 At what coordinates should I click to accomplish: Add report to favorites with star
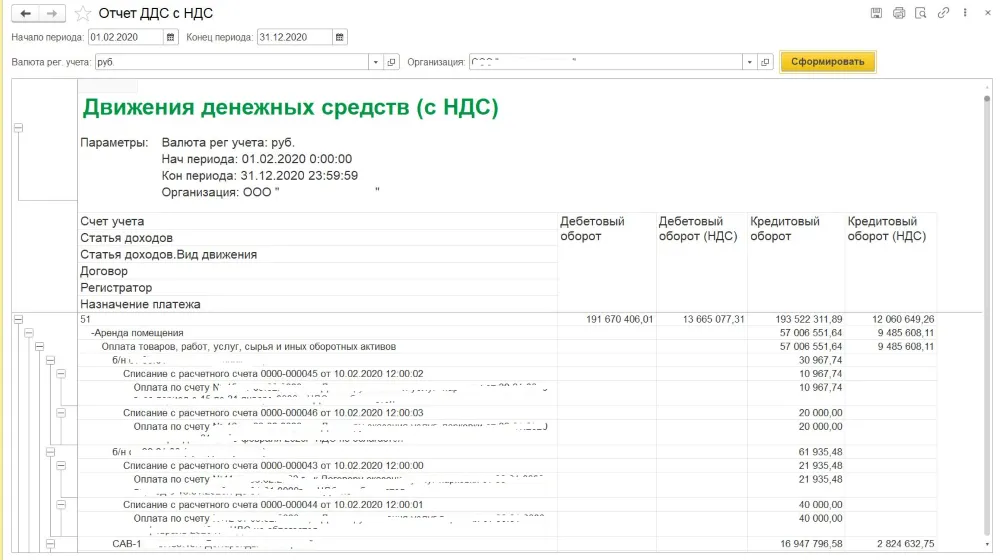pos(82,13)
